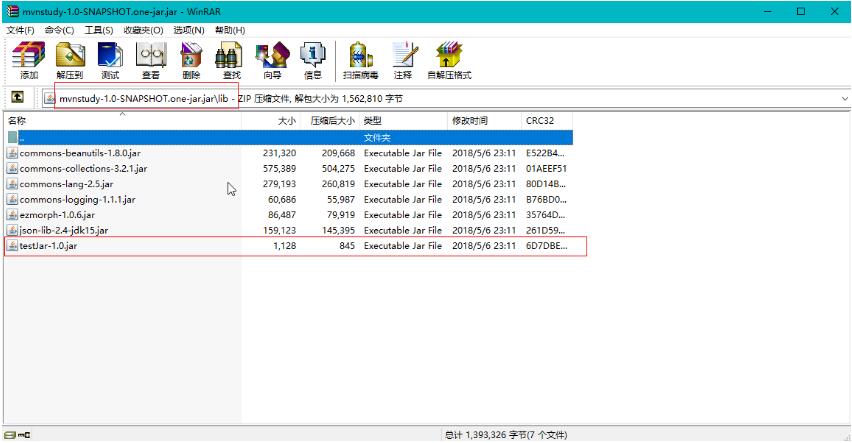This screenshot has width=852, height=443.
Task: Click the jar icon of commons-lang-2.5.jar
Action: pos(12,184)
